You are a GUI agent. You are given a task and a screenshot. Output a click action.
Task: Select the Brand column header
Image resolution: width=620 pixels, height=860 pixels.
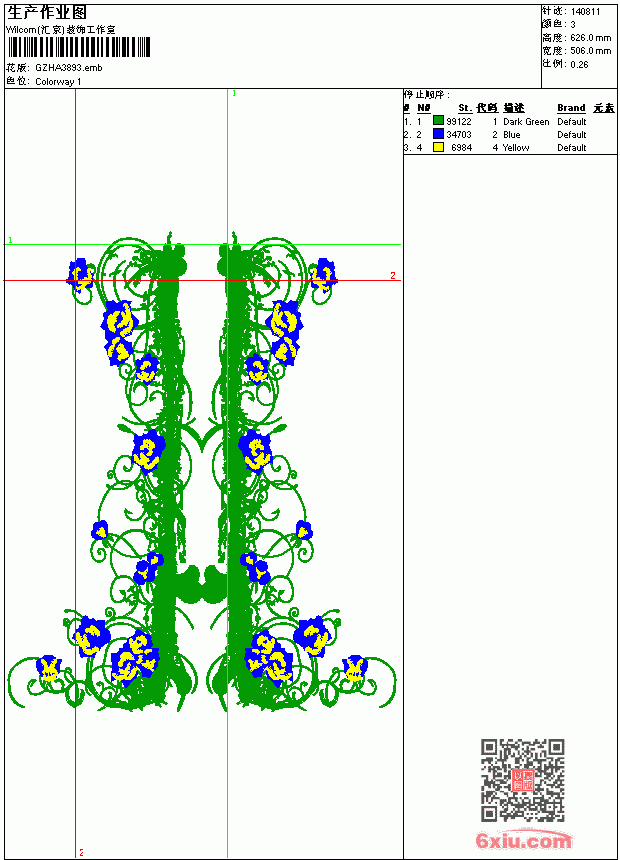coord(571,108)
